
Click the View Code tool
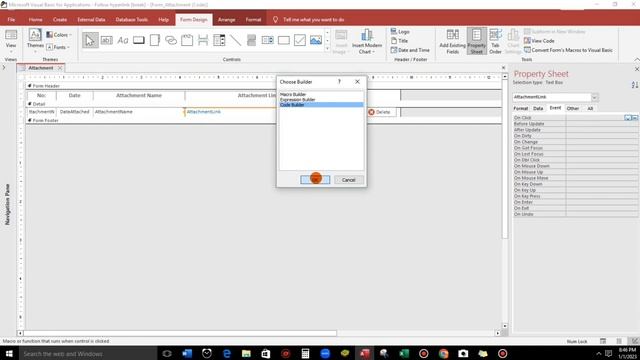pos(539,41)
